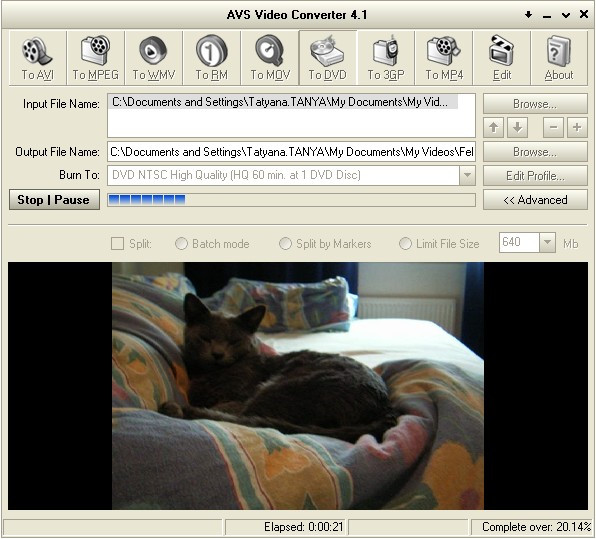This screenshot has width=596, height=539.
Task: Choose the To MOV QuickTime icon
Action: pos(270,58)
